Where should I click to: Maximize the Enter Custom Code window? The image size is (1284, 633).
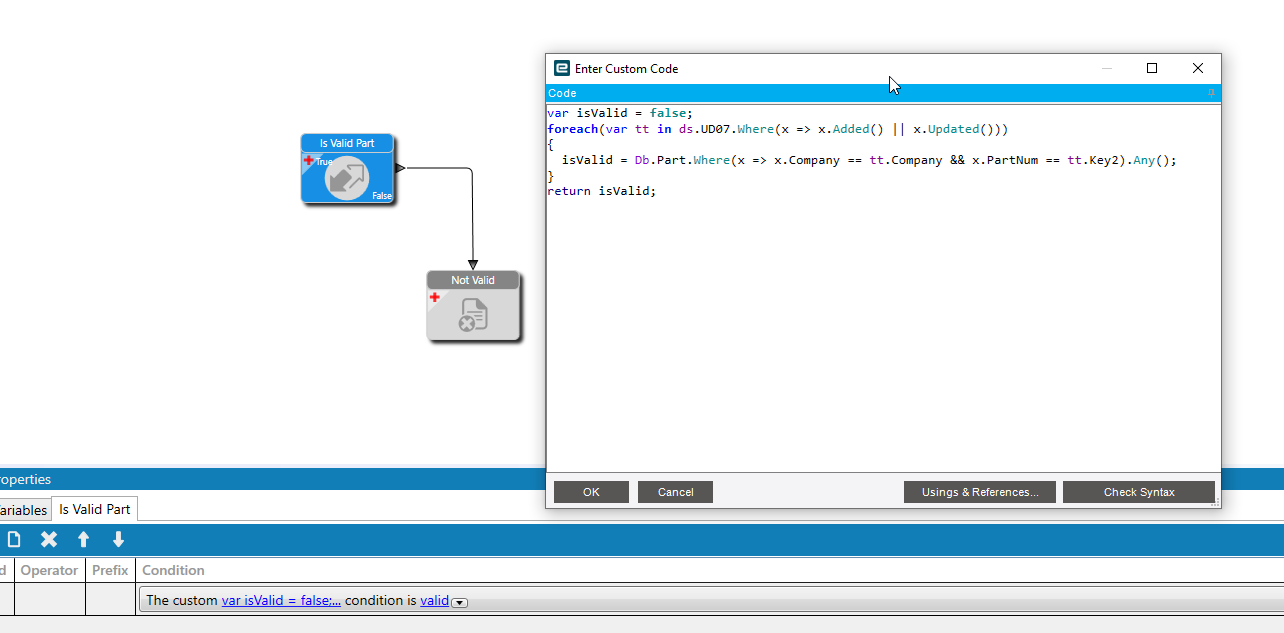[1152, 68]
